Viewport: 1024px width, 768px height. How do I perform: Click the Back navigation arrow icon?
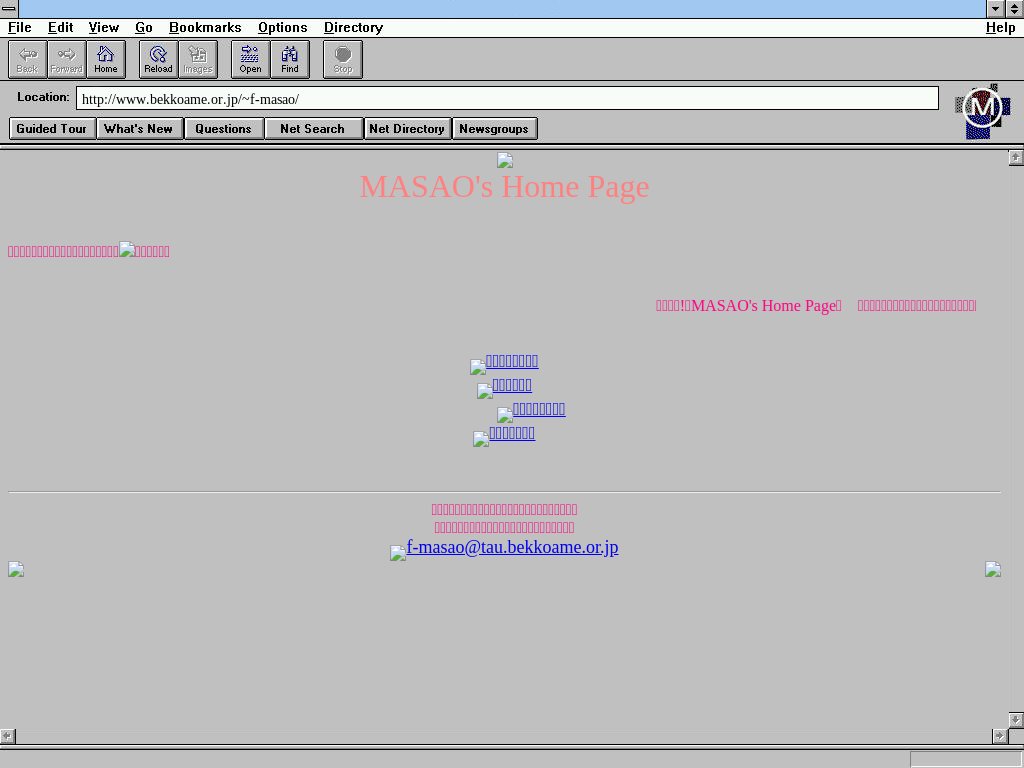(x=27, y=58)
